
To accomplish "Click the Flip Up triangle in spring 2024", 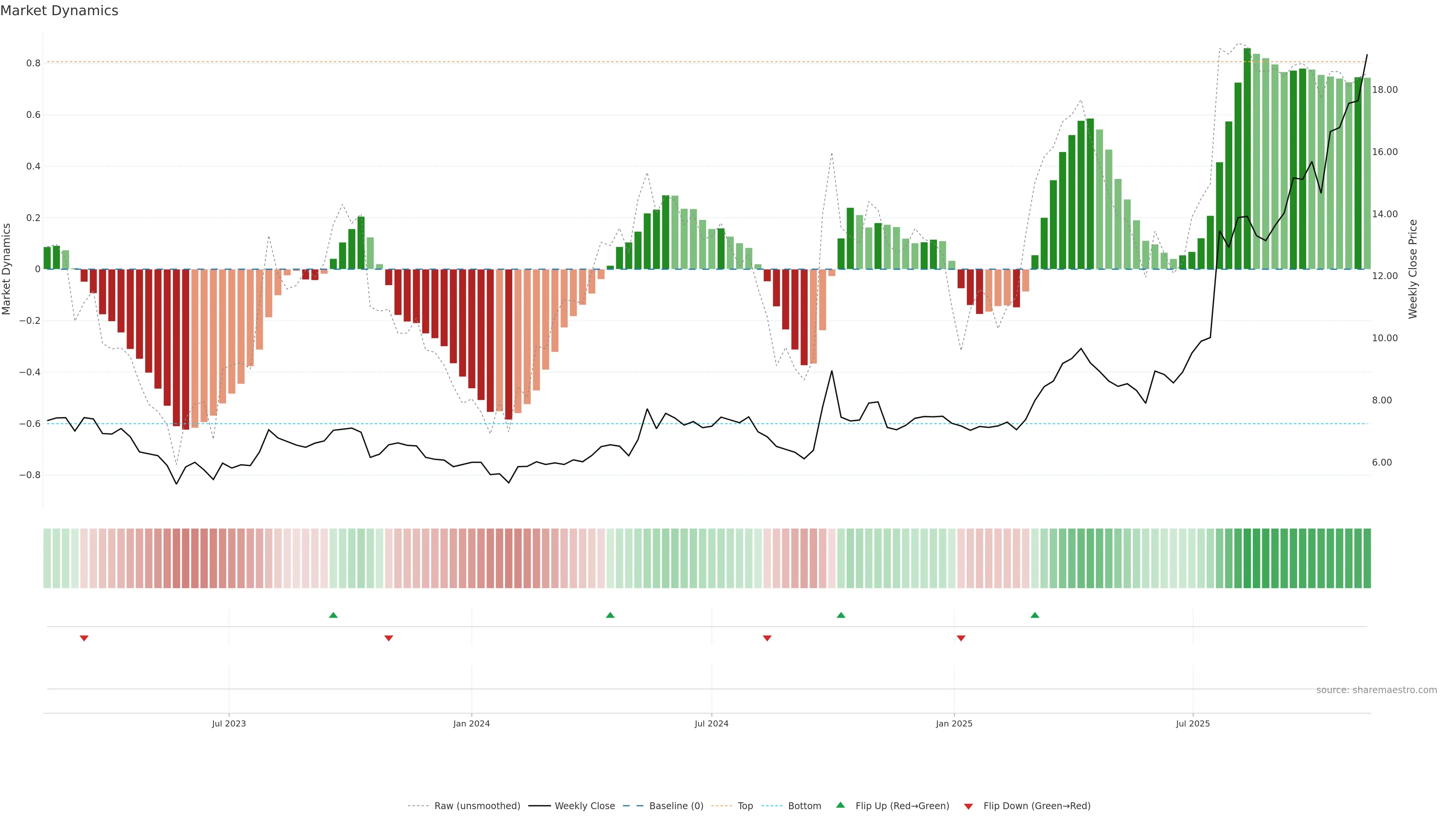I will (610, 615).
